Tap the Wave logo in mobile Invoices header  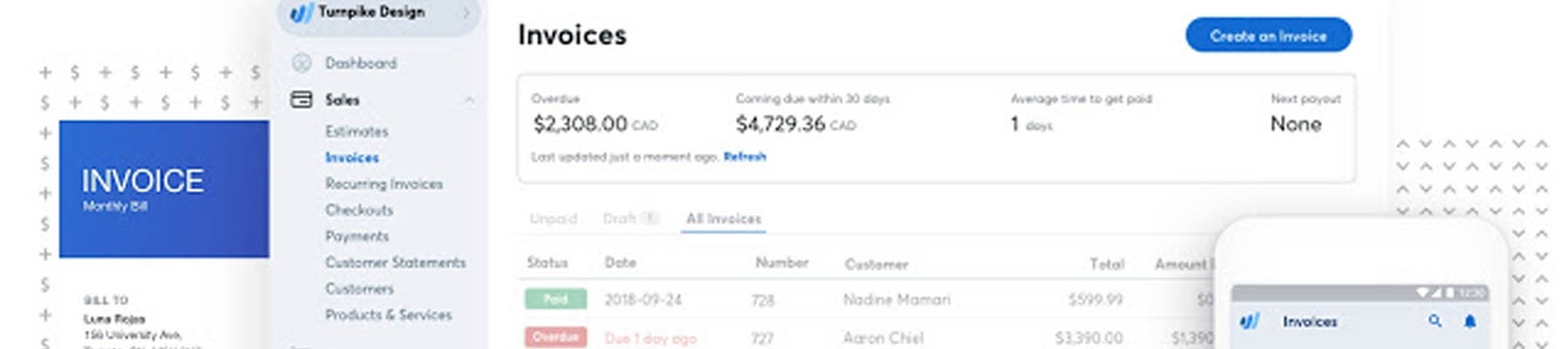[1250, 321]
